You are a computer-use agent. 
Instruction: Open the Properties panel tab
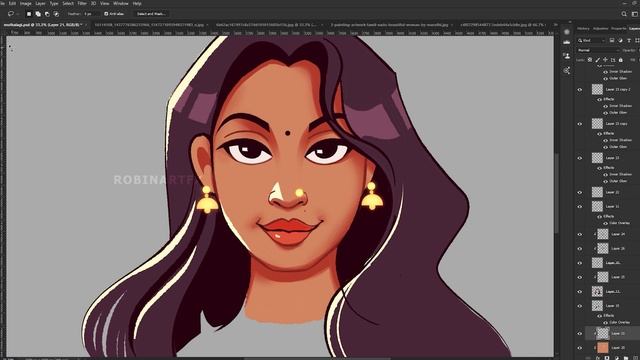[x=619, y=29]
